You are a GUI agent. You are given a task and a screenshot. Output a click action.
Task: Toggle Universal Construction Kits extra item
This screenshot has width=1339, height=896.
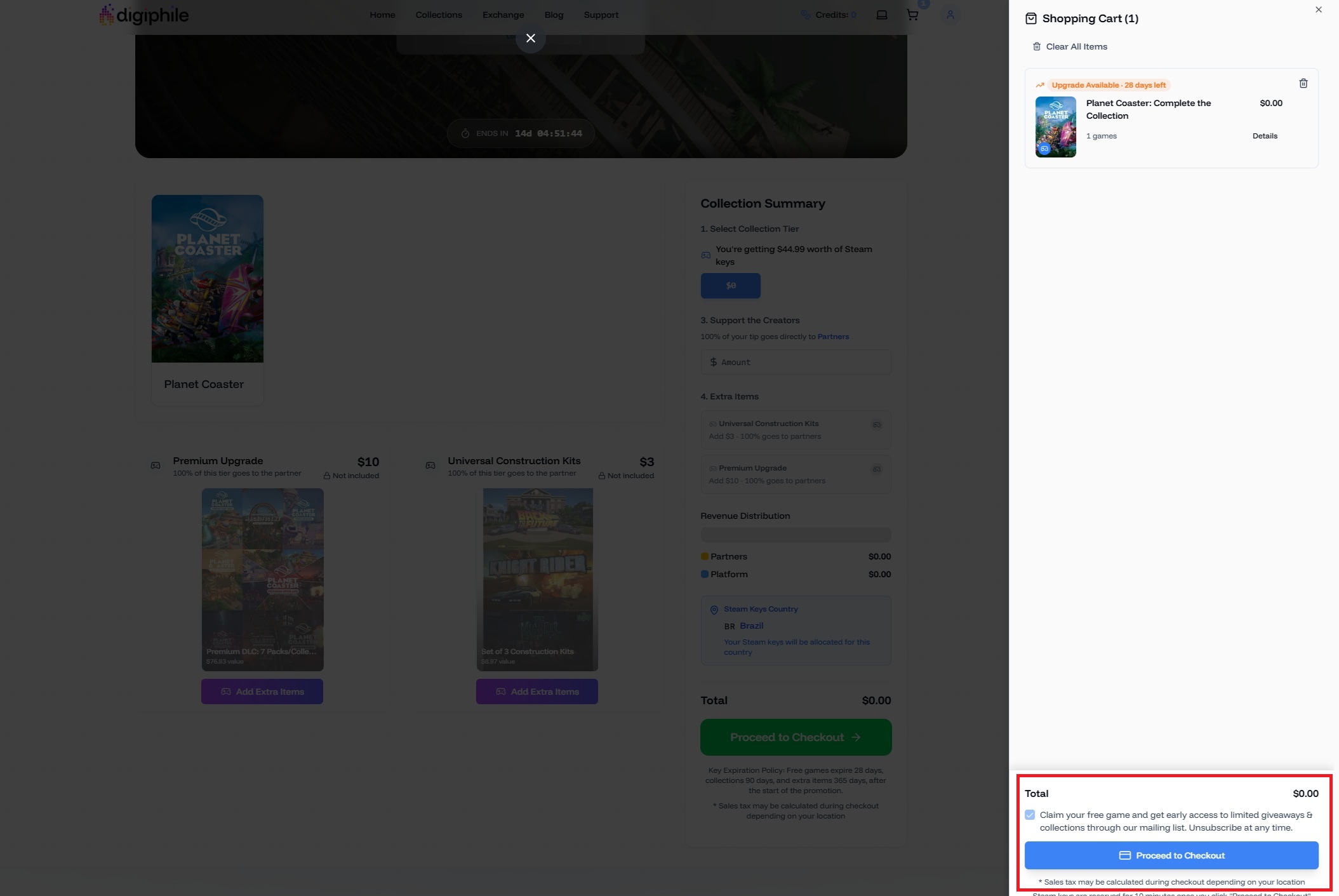pyautogui.click(x=876, y=425)
